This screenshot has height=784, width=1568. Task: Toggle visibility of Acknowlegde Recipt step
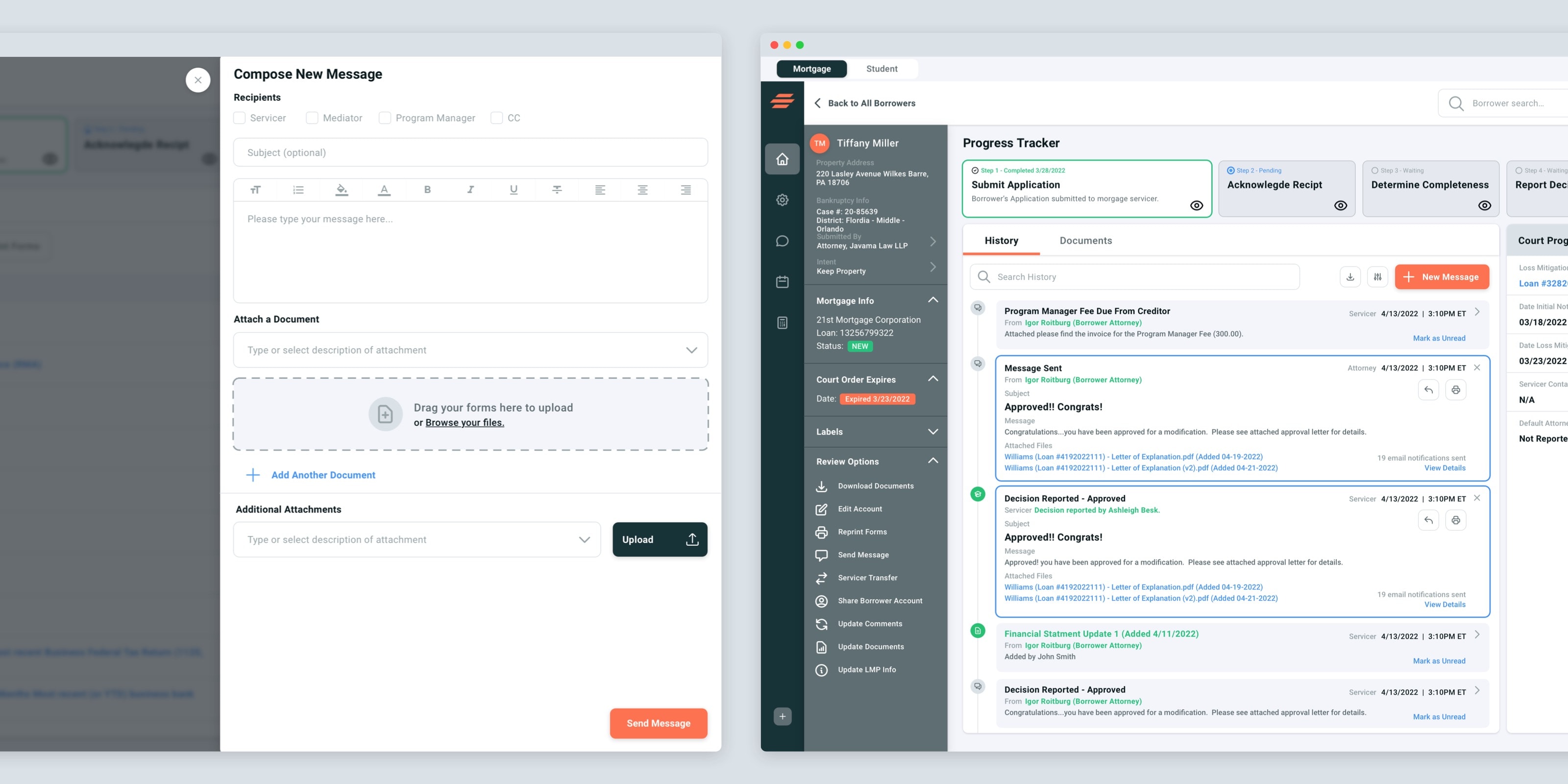1340,206
